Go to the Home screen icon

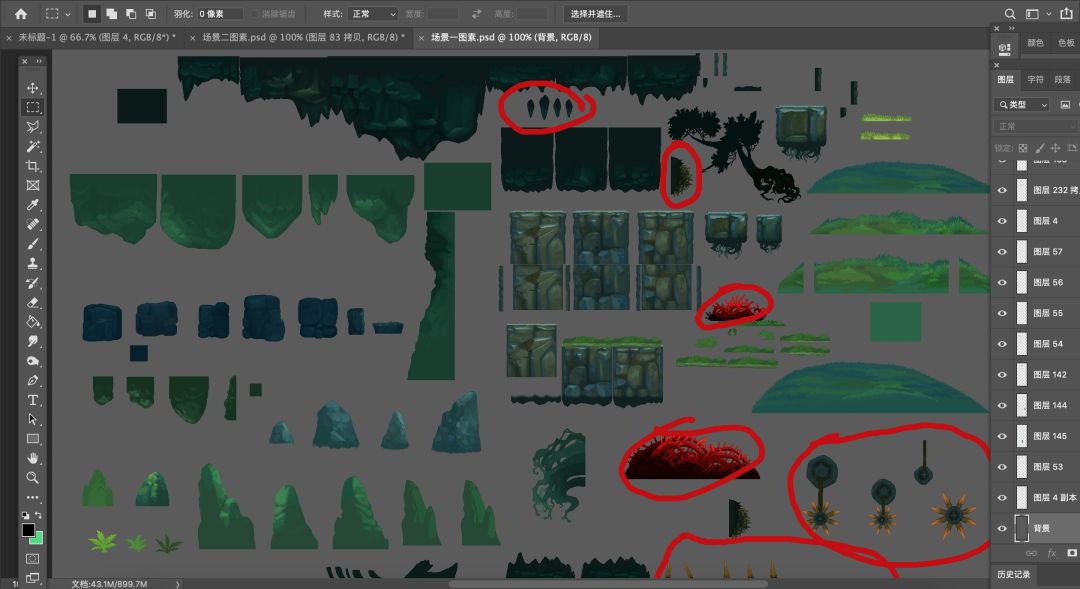[x=21, y=14]
